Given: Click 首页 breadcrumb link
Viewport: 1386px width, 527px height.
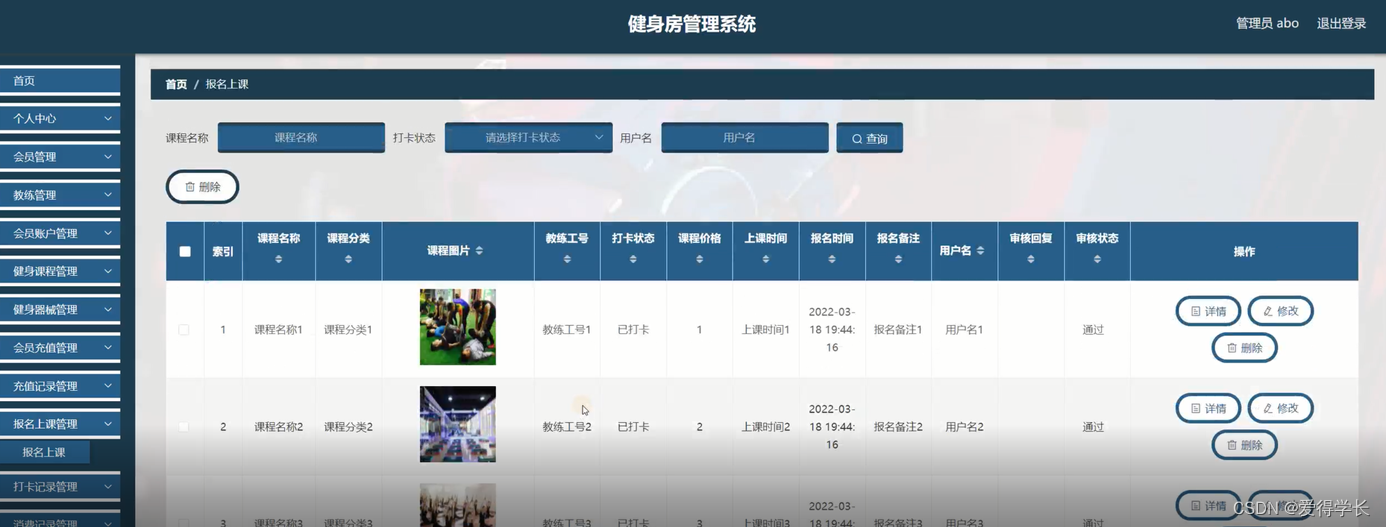Looking at the screenshot, I should click(176, 85).
